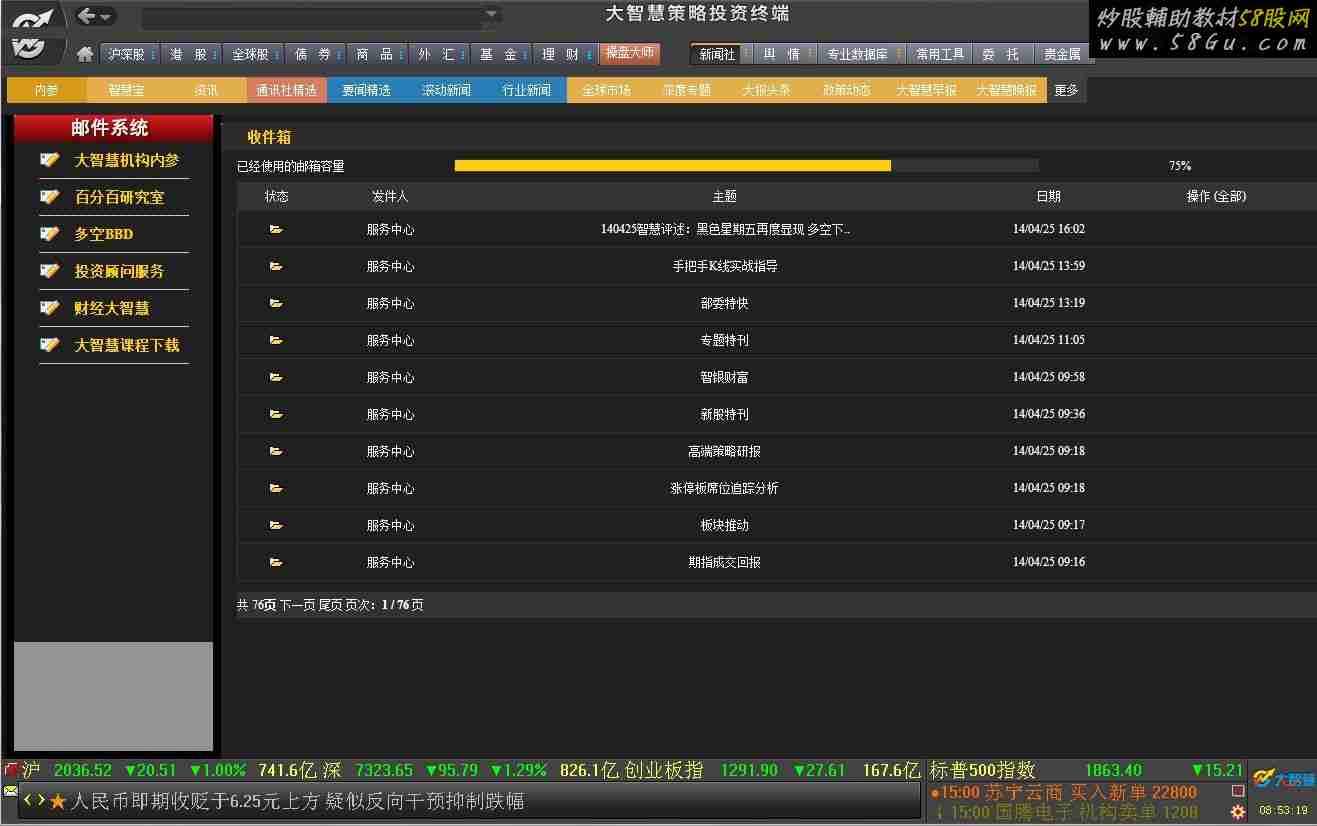Click the folder status icon for 140425智慧评述 mail

pyautogui.click(x=276, y=230)
